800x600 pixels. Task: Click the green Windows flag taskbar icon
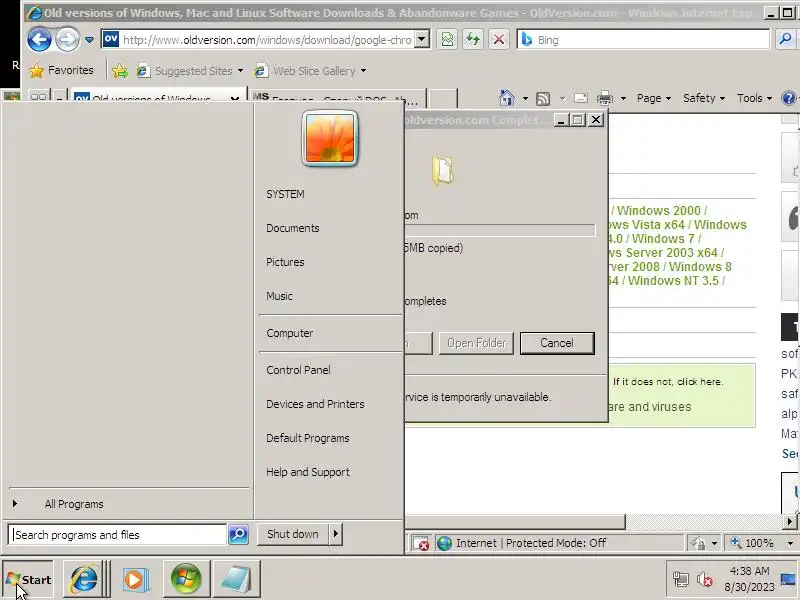coord(186,579)
